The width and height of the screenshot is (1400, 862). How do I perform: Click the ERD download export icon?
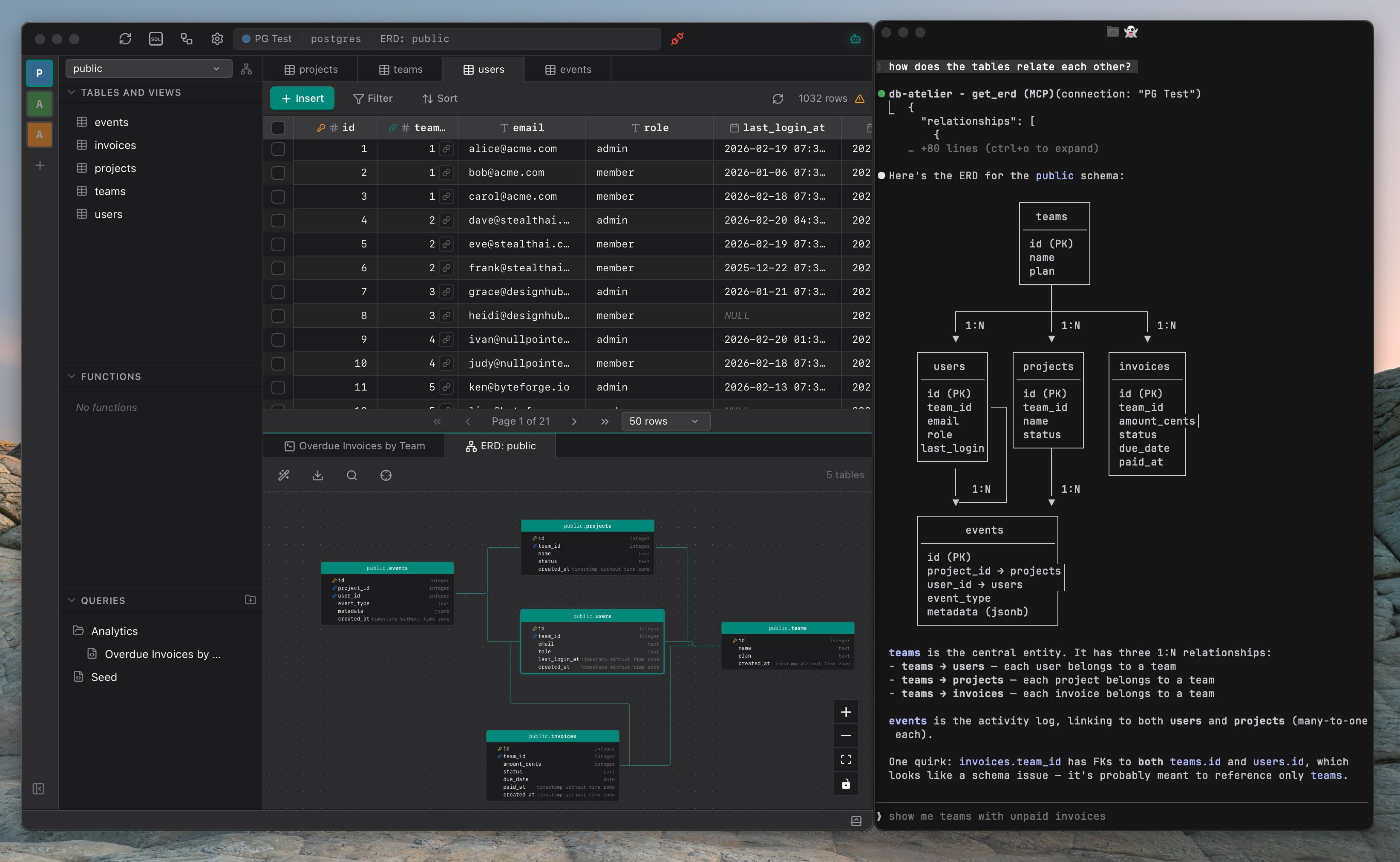pyautogui.click(x=318, y=475)
